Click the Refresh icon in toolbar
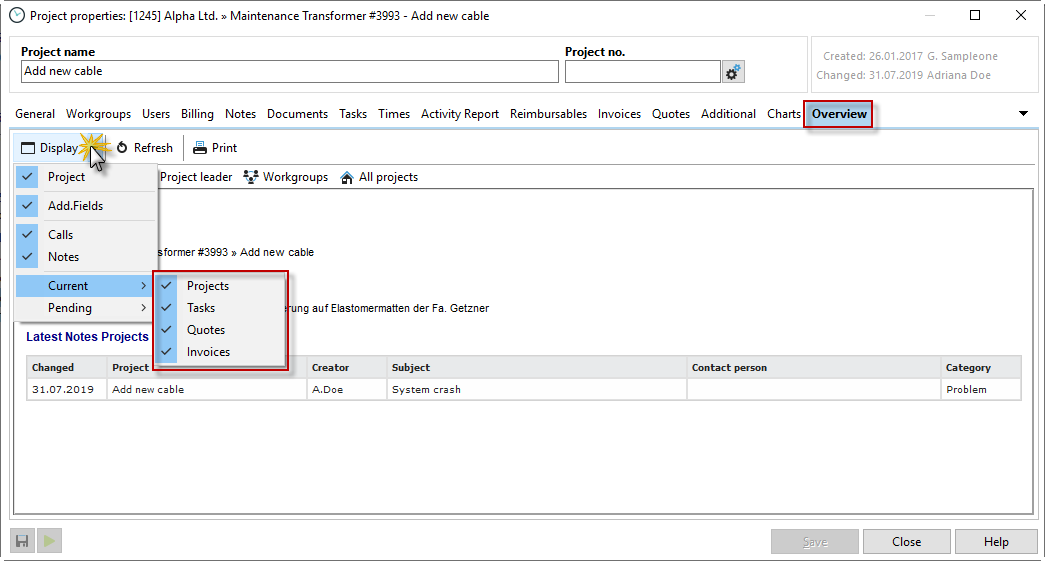Viewport: 1045px width, 561px height. pyautogui.click(x=122, y=148)
